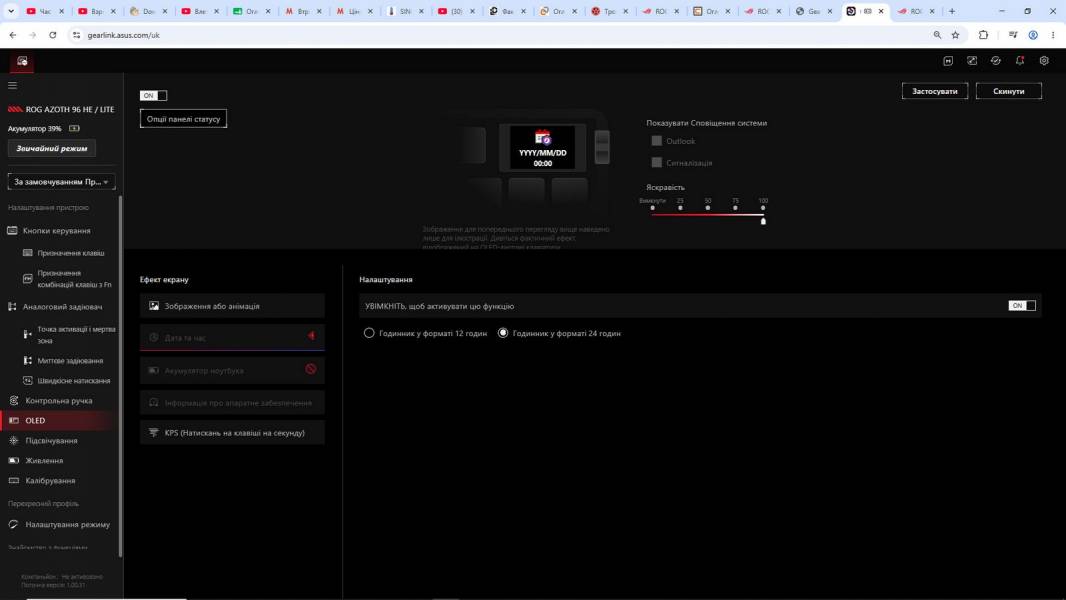This screenshot has height=600, width=1066.
Task: Click the Підсвічування lighting icon
Action: click(x=14, y=440)
